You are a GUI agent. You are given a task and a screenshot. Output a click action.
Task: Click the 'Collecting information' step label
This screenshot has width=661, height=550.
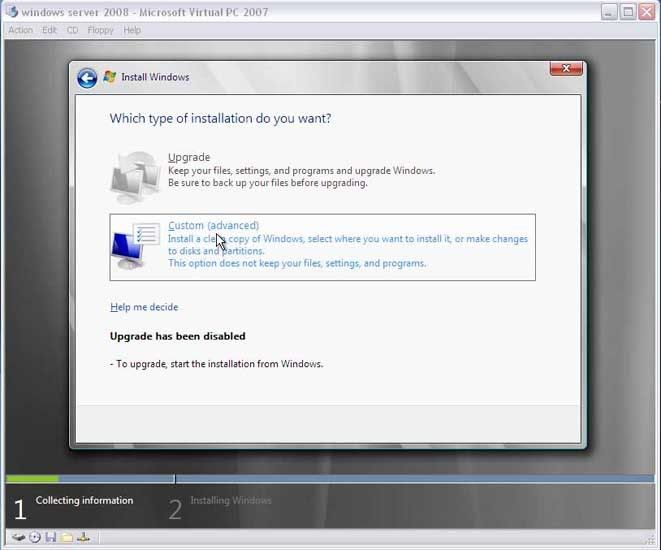(84, 500)
